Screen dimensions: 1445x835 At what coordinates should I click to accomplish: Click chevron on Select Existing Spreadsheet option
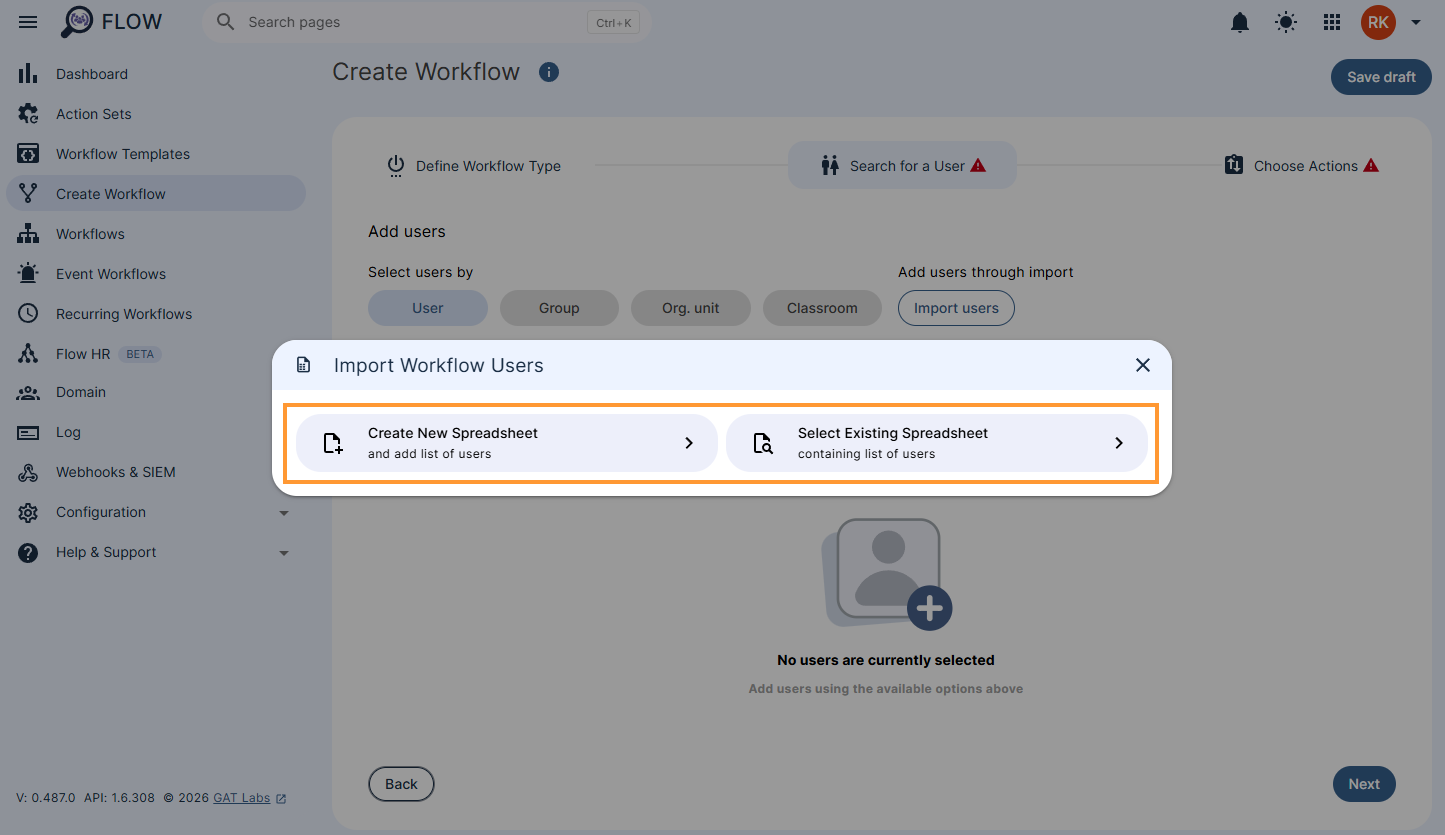(1119, 443)
